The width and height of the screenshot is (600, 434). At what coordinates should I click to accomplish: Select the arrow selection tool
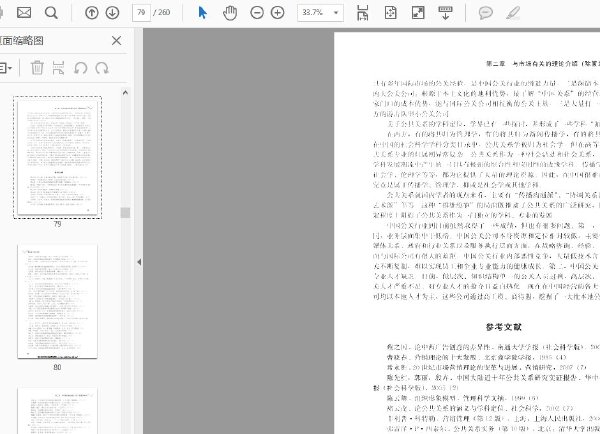202,13
